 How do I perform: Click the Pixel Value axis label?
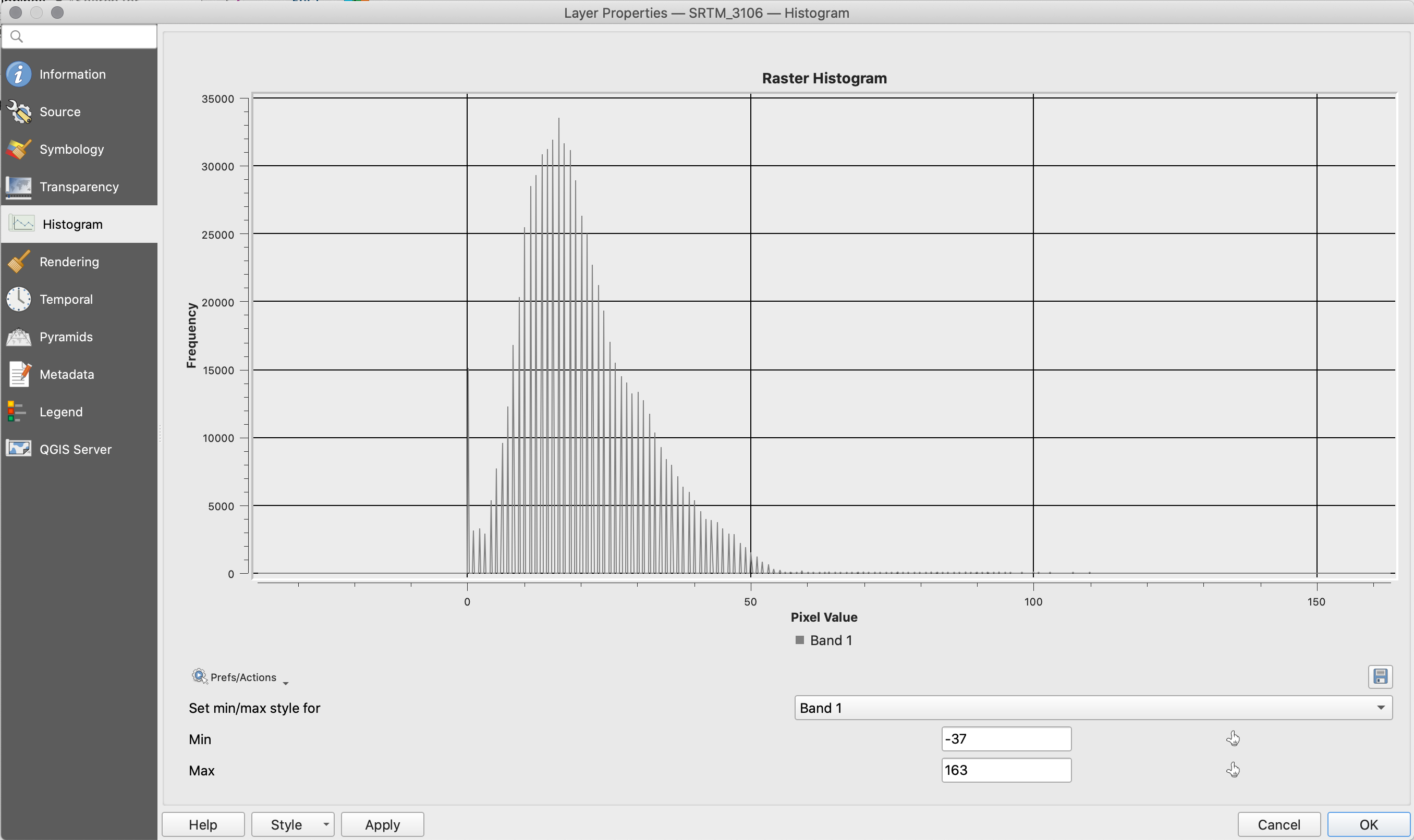pos(824,617)
